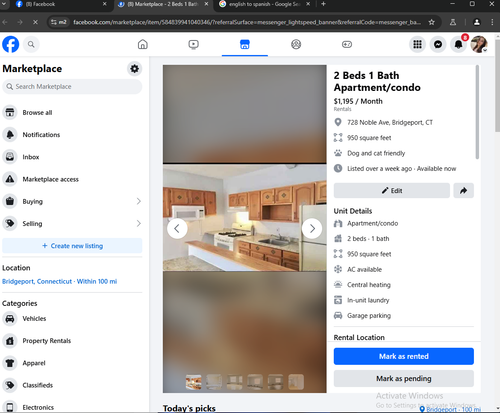Image resolution: width=500 pixels, height=413 pixels.
Task: Bookmark page with star icon
Action: tap(432, 22)
